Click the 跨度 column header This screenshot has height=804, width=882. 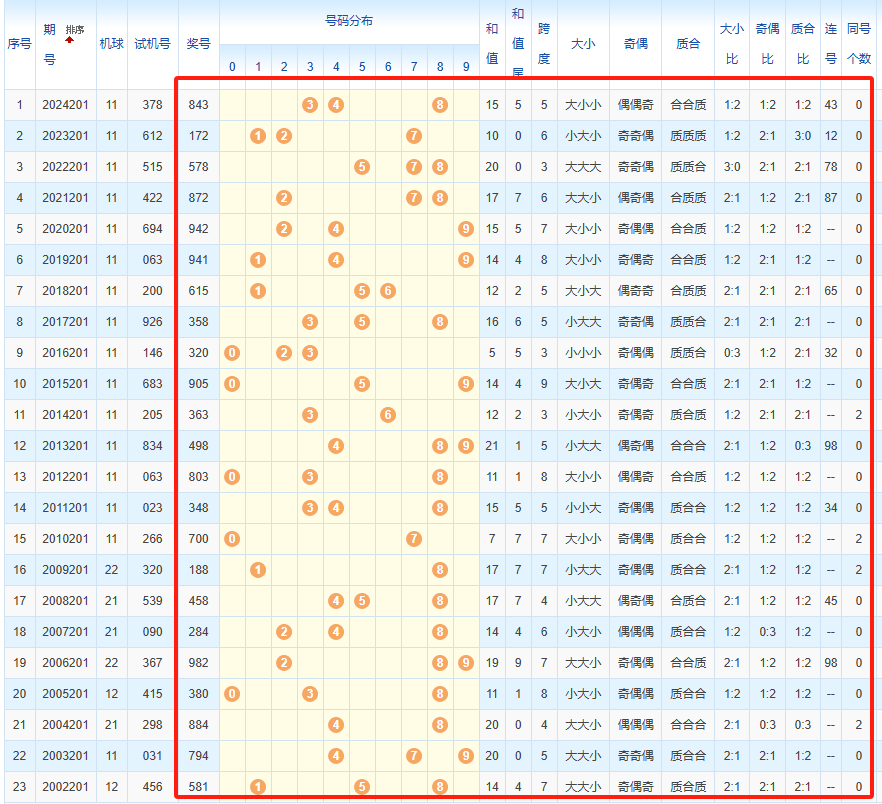click(543, 44)
